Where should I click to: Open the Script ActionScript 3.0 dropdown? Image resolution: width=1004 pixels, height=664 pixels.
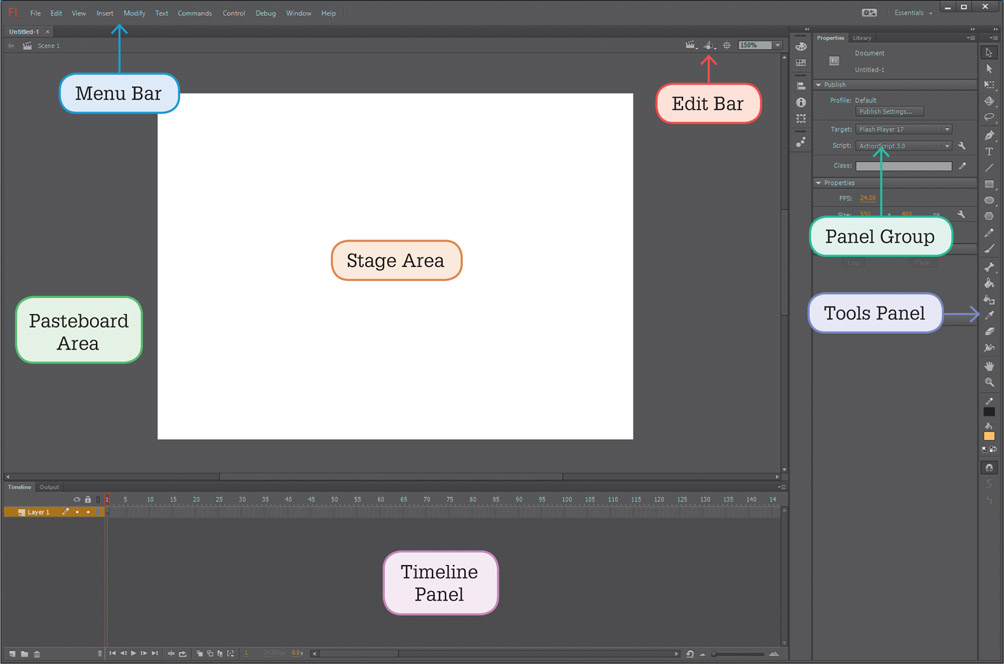coord(903,146)
